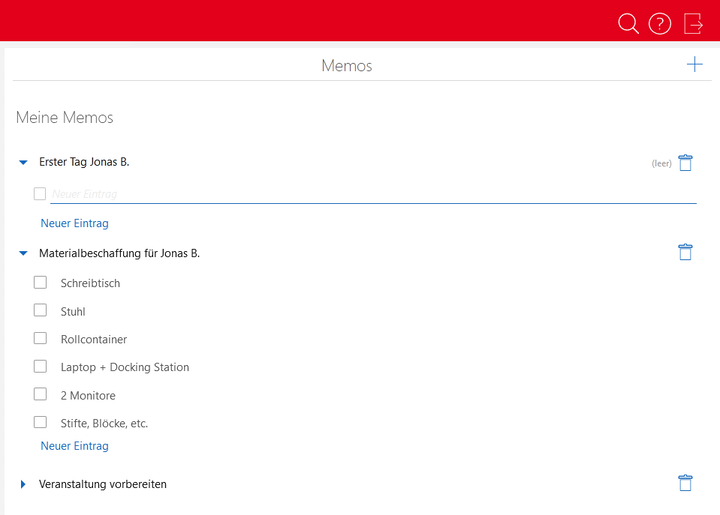Delete the 'Erster Tag Jonas B.' memo
Image resolution: width=720 pixels, height=515 pixels.
tap(685, 163)
